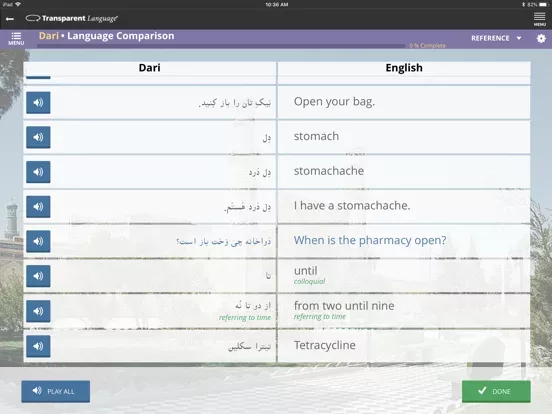Select the "Tetracycline" English text

(x=325, y=345)
